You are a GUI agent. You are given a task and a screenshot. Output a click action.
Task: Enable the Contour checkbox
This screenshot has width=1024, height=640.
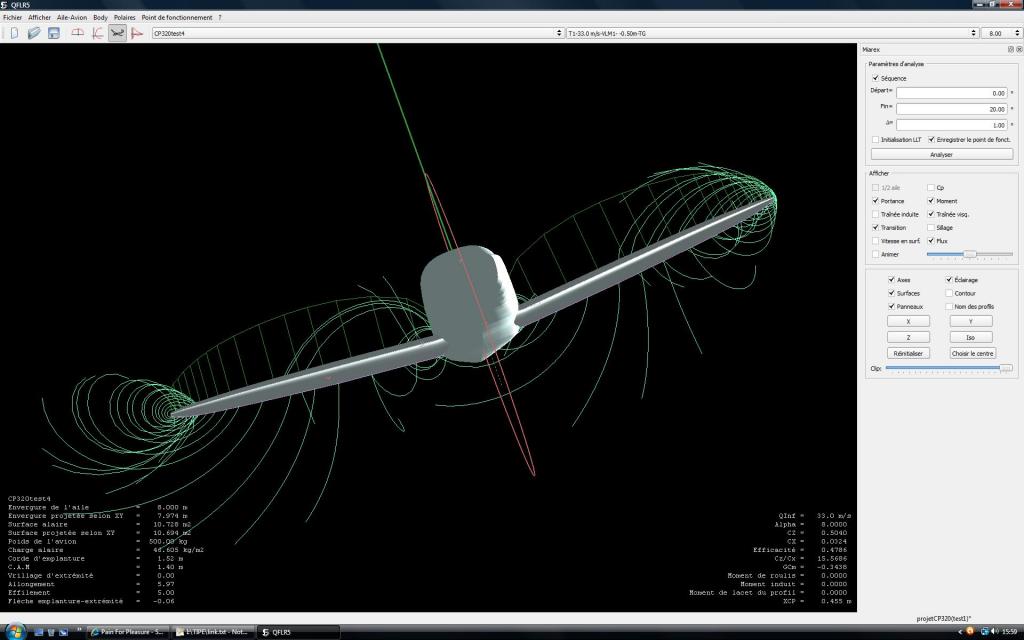pos(949,293)
